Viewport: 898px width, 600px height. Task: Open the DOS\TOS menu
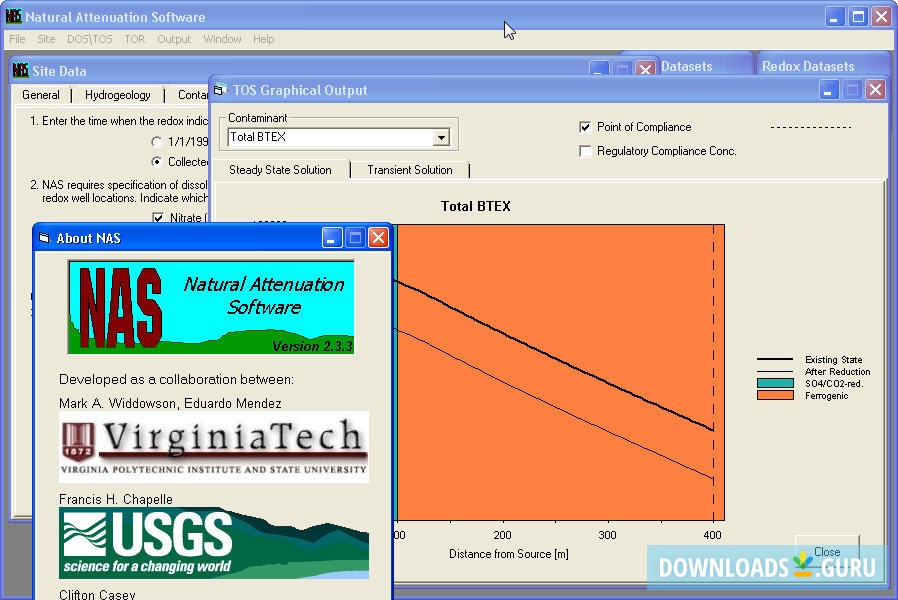point(92,39)
